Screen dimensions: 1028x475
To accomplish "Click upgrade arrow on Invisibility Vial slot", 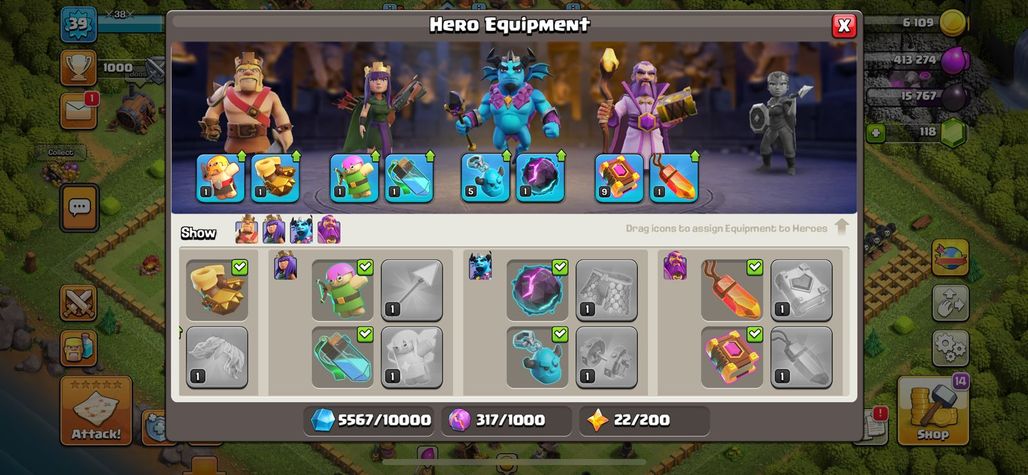I will [x=430, y=156].
